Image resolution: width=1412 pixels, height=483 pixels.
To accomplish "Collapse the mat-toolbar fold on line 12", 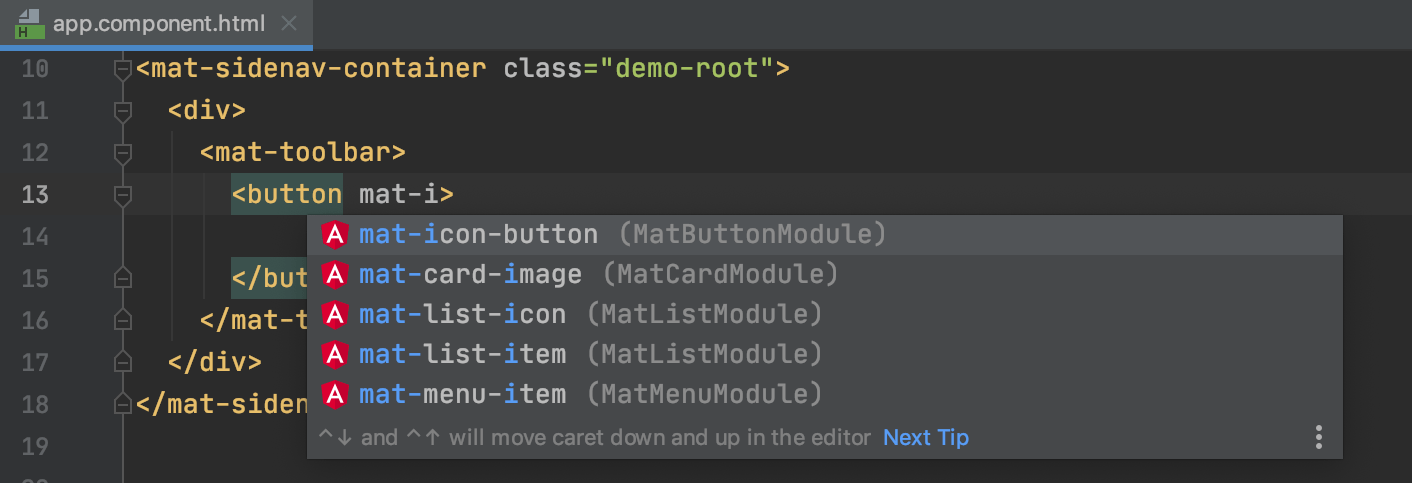I will 123,153.
